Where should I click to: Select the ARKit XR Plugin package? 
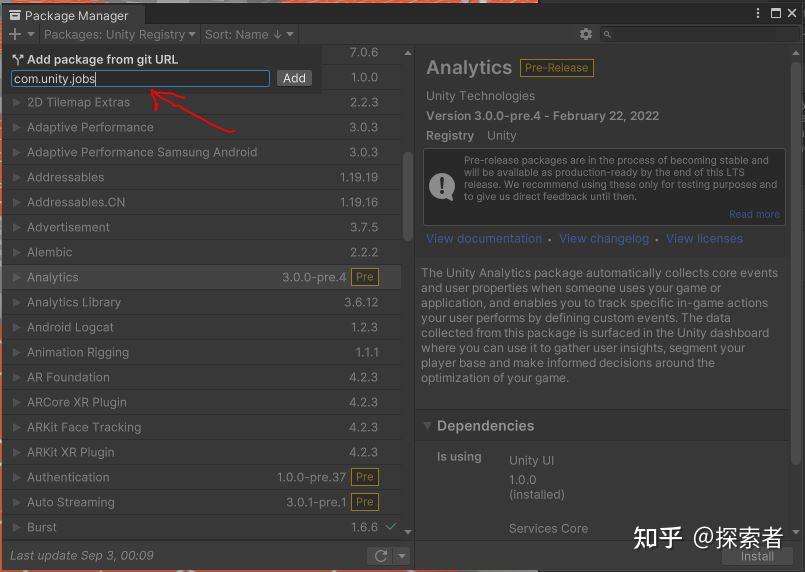[x=202, y=452]
